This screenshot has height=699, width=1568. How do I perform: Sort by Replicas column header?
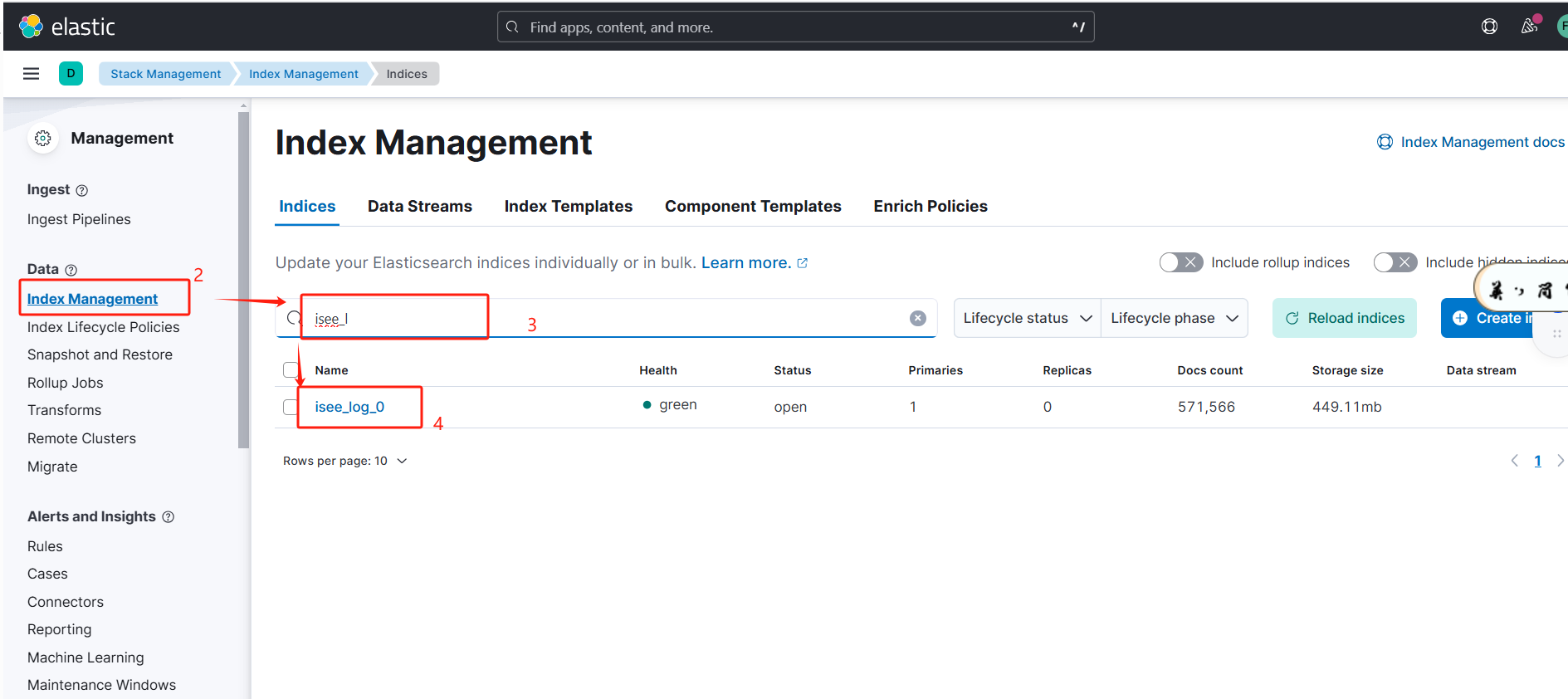(x=1067, y=370)
